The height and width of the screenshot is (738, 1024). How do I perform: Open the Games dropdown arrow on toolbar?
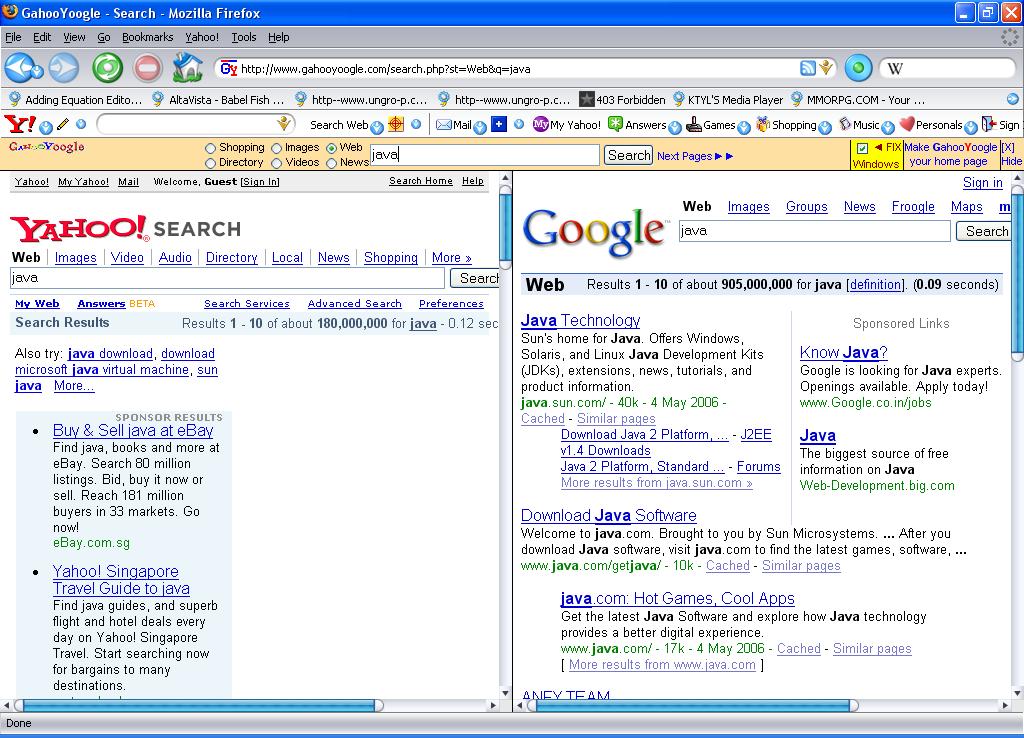(x=744, y=127)
